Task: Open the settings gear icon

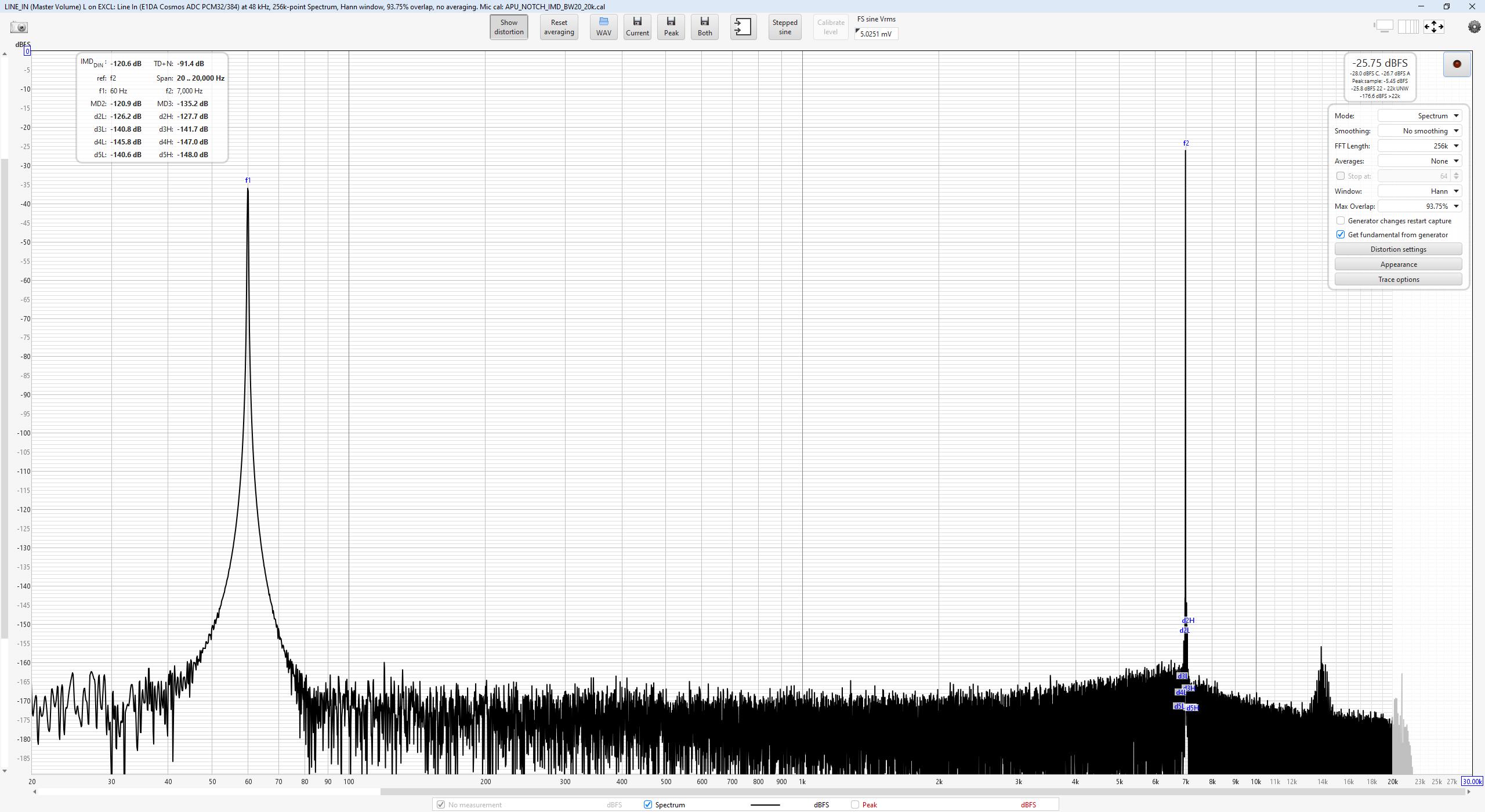Action: coord(1474,27)
